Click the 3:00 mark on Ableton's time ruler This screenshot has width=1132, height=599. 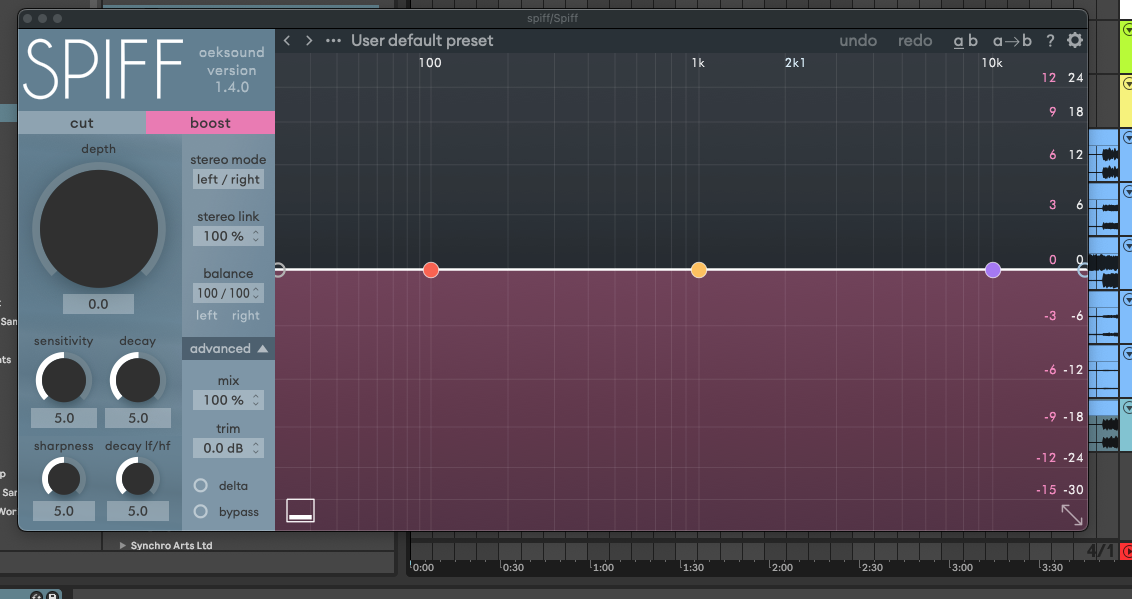click(x=962, y=567)
